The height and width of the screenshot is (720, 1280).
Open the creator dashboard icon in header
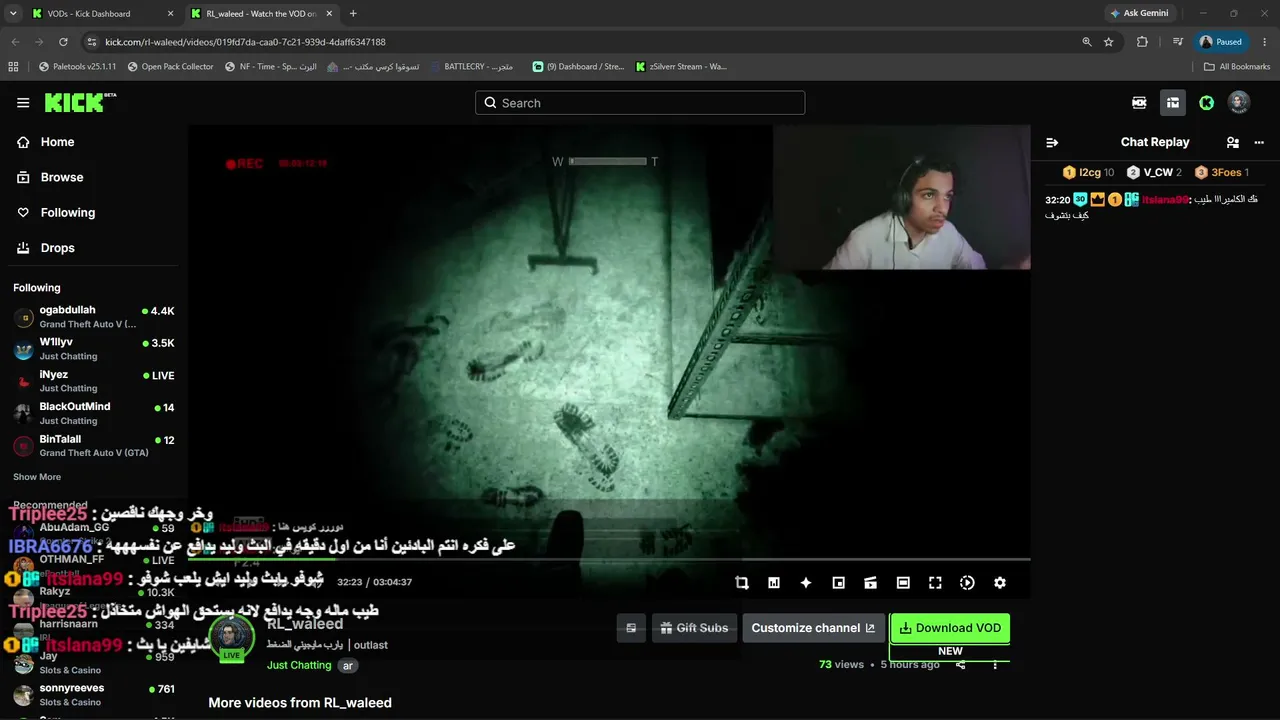(x=1173, y=103)
